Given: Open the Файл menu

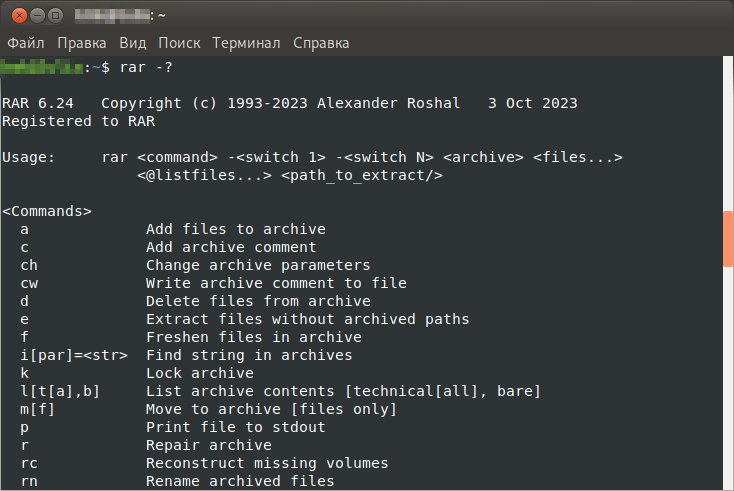Looking at the screenshot, I should tap(27, 43).
